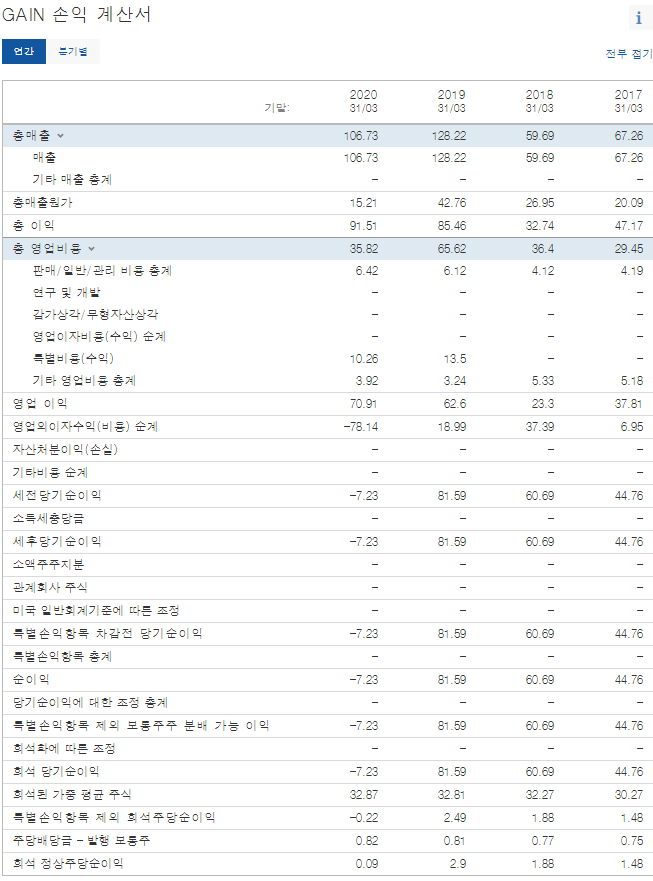Select the 연간 annual tab
This screenshot has width=653, height=881.
[x=24, y=51]
